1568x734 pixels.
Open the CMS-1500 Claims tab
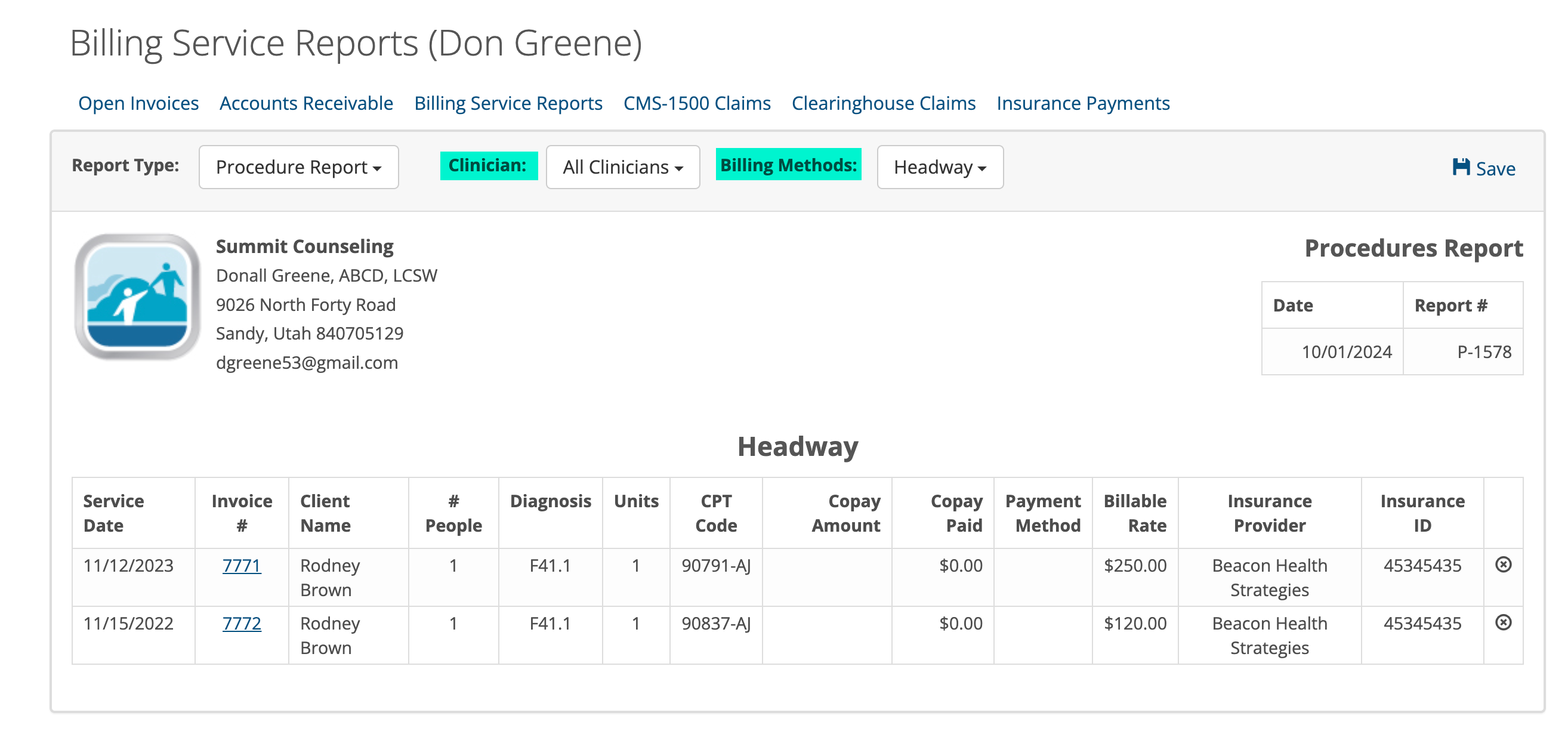tap(697, 103)
